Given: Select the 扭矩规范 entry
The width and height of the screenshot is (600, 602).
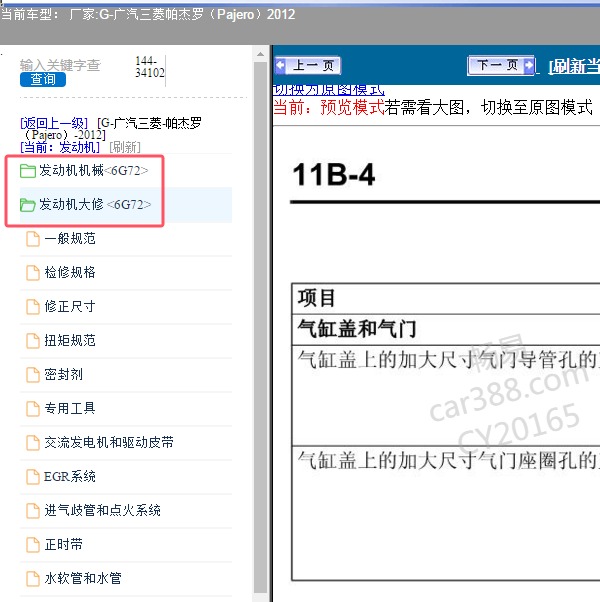Looking at the screenshot, I should click(70, 340).
